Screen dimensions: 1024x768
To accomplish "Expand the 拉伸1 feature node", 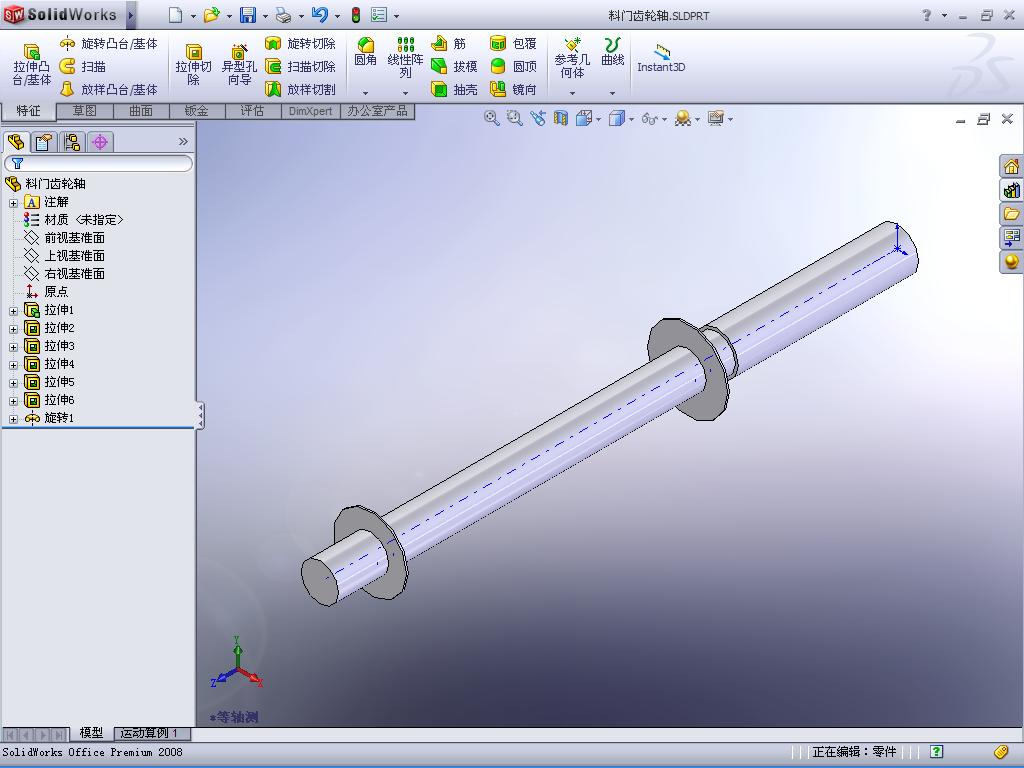I will pos(13,311).
